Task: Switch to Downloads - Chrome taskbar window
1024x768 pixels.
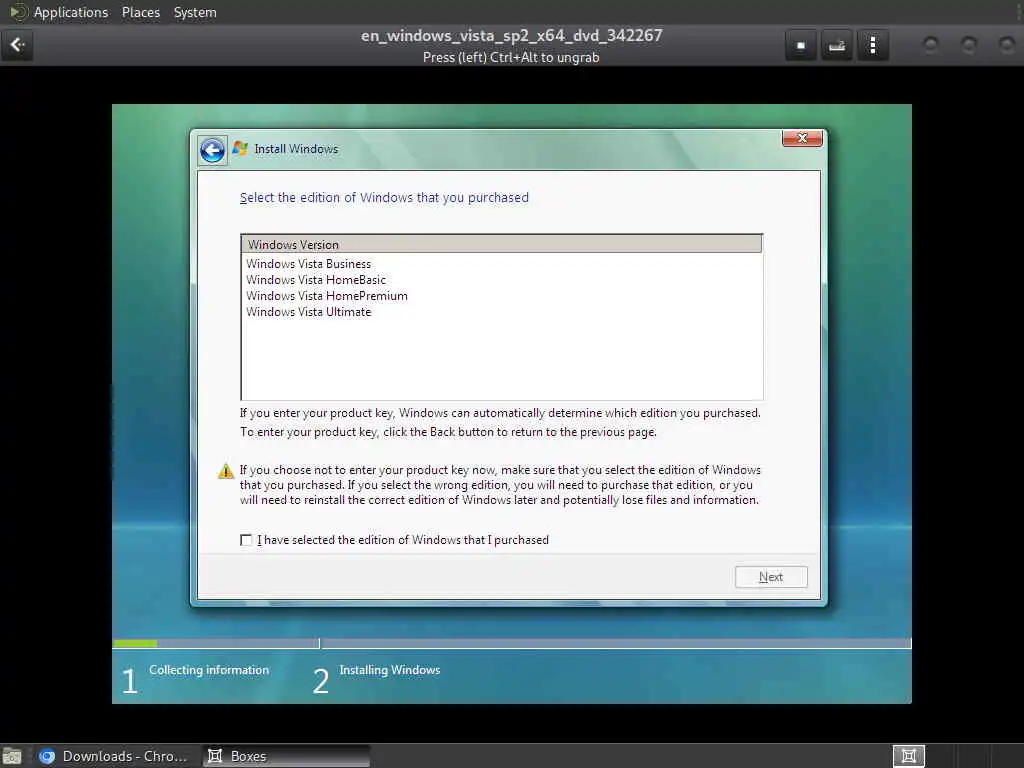Action: (x=114, y=756)
